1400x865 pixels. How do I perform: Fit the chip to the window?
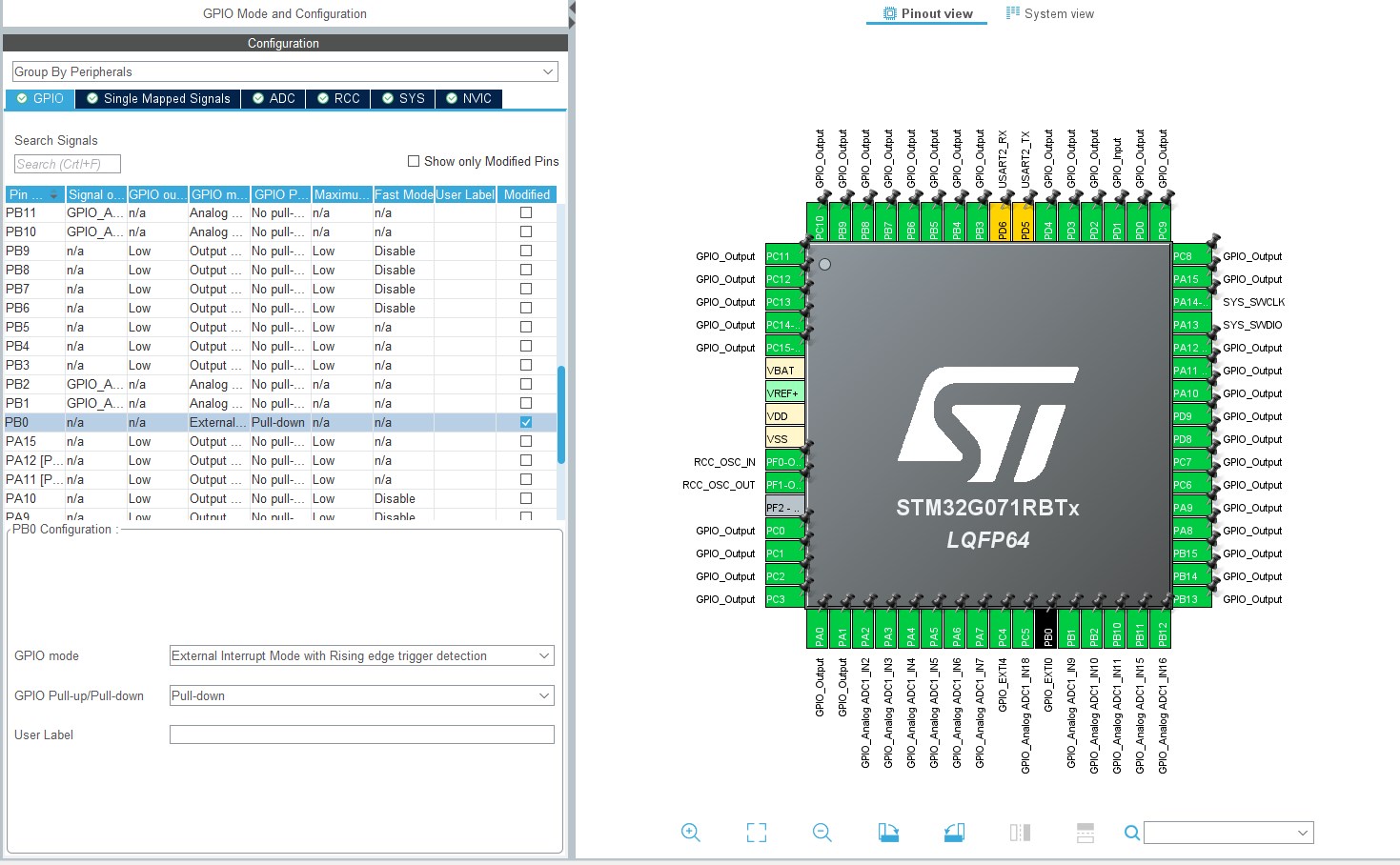click(757, 833)
